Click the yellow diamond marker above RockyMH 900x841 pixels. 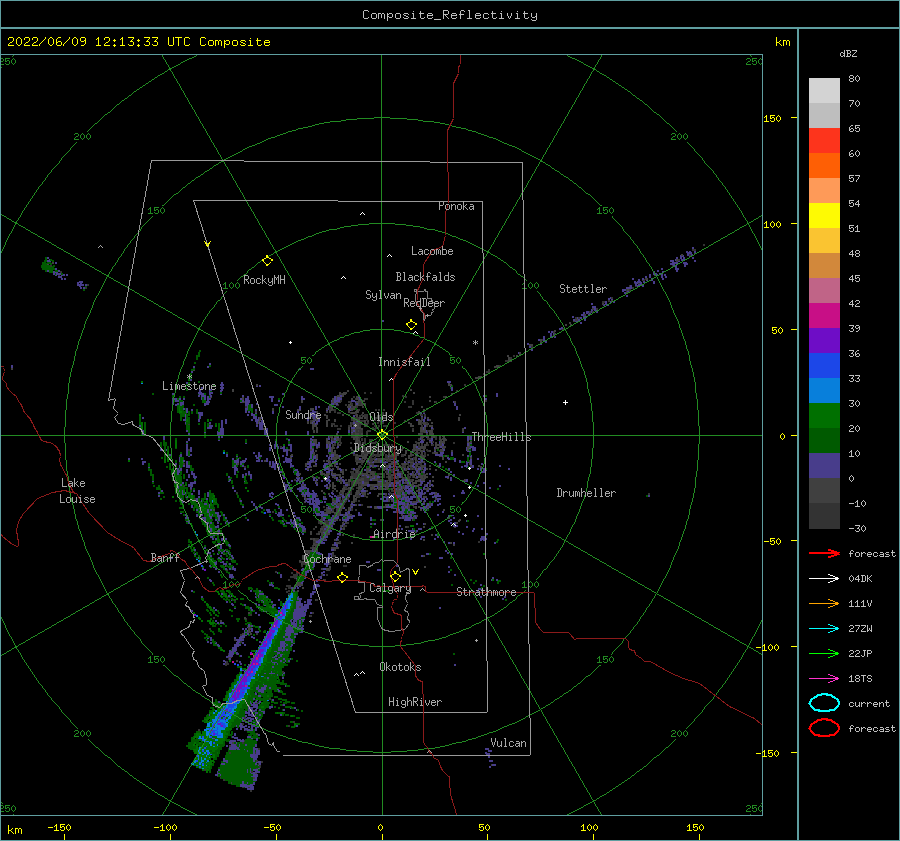point(267,261)
